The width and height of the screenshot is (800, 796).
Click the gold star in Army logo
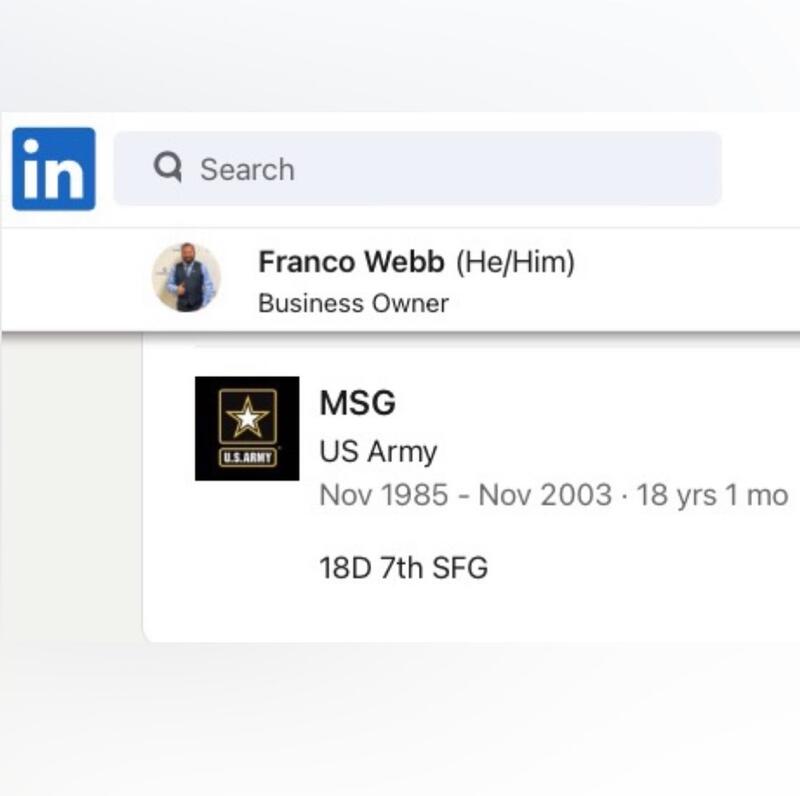coord(247,416)
